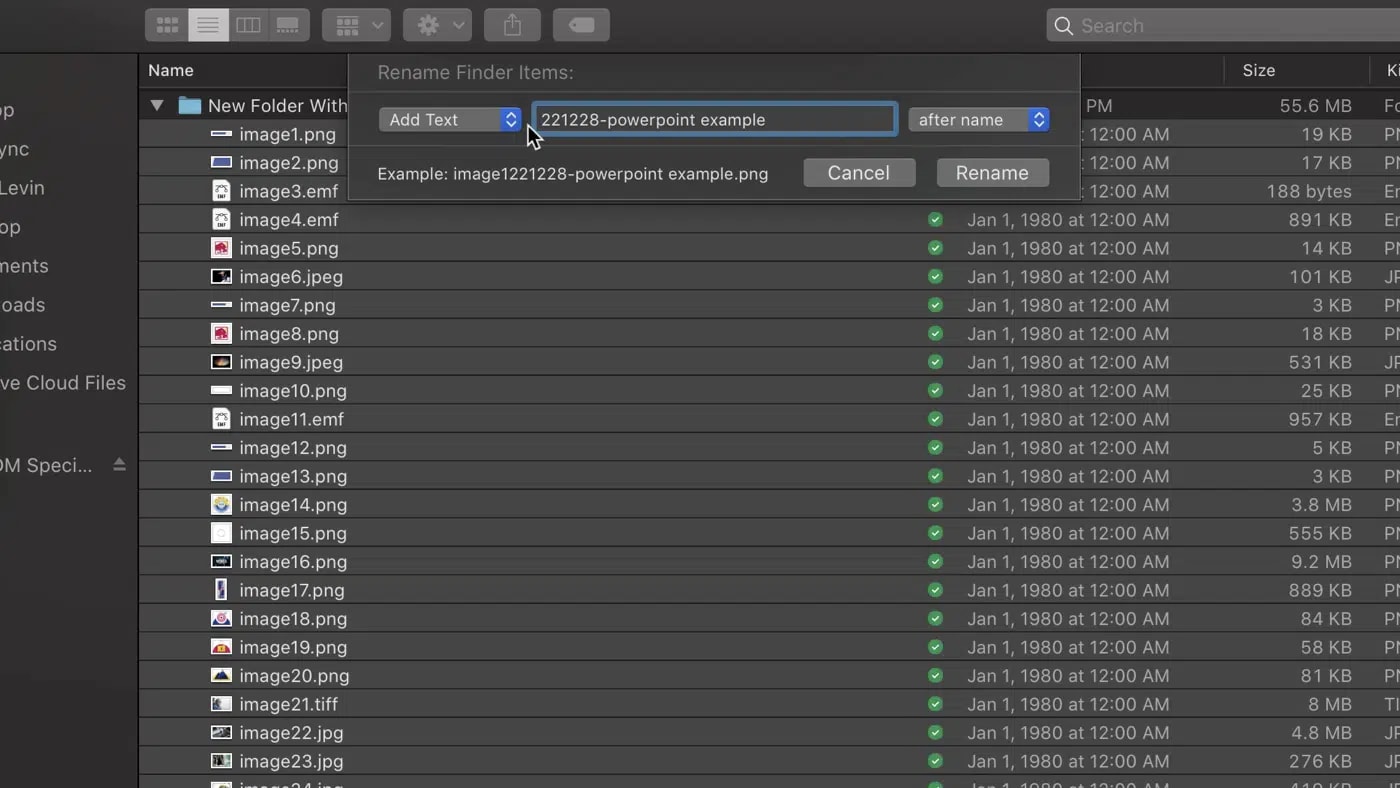Image resolution: width=1400 pixels, height=788 pixels.
Task: Open the after name dropdown
Action: 978,119
